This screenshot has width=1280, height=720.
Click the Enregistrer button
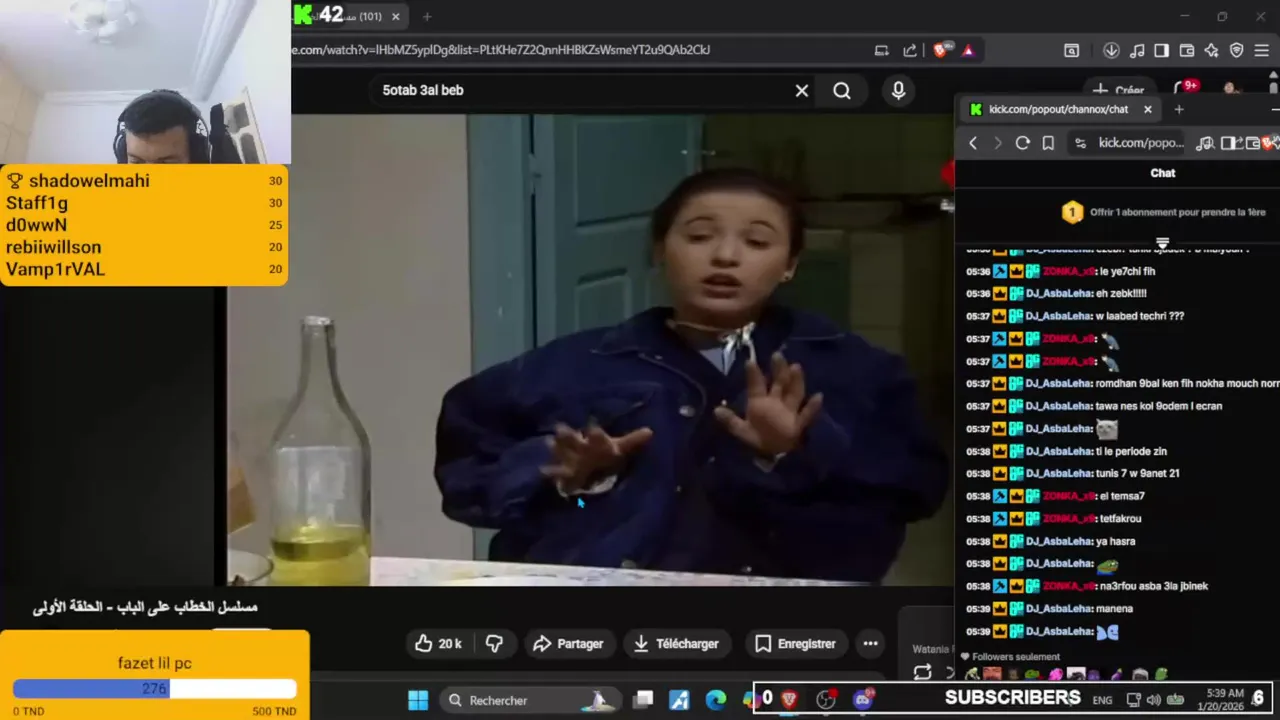coord(795,644)
